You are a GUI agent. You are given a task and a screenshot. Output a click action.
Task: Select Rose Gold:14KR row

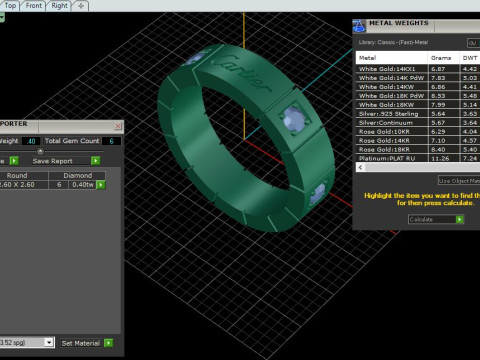coord(418,141)
